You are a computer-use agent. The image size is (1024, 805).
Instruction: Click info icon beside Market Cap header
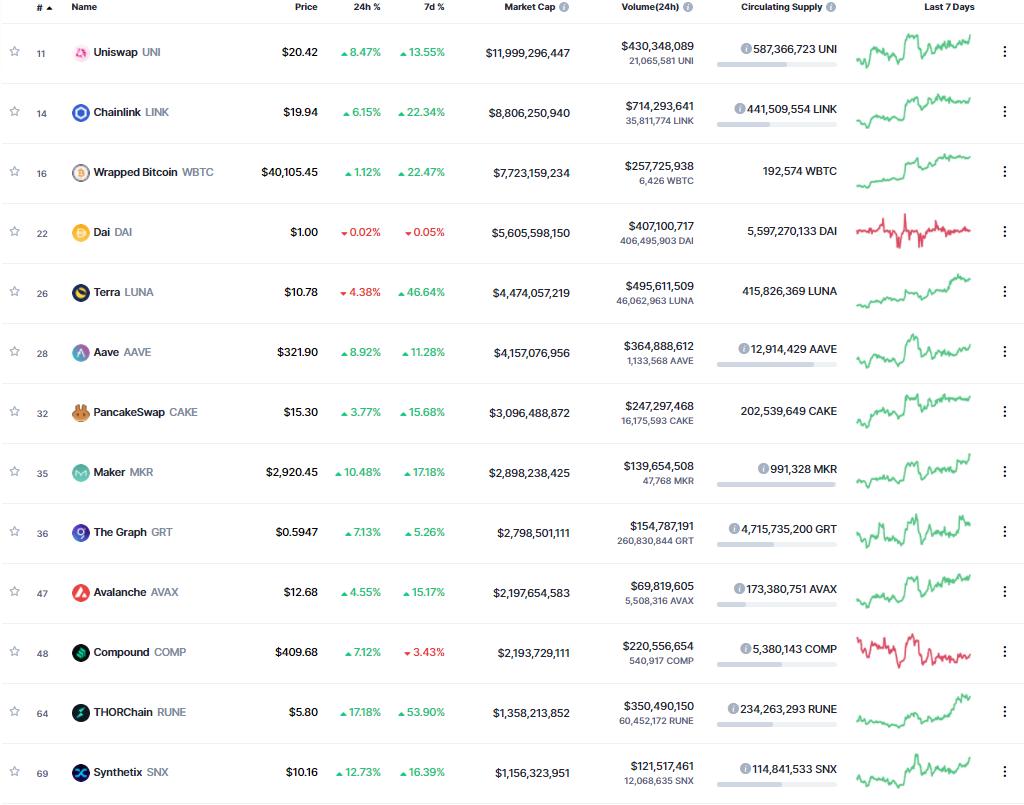point(564,7)
